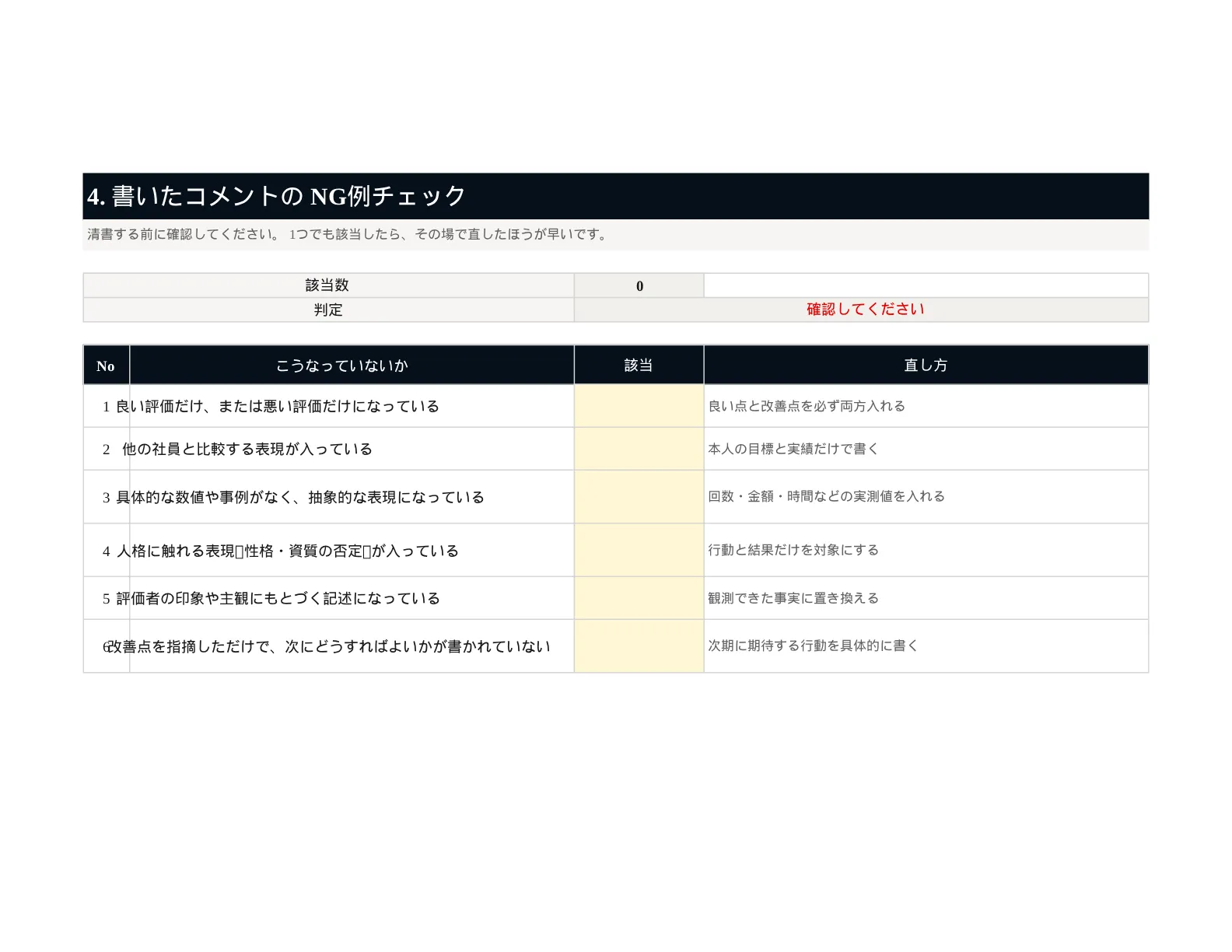Click the 'No' column header
1232x952 pixels.
point(106,365)
